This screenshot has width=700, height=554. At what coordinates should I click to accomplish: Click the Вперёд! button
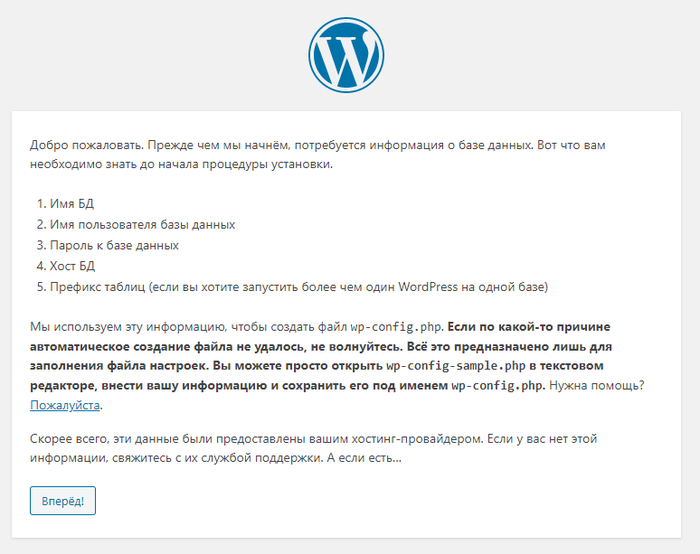63,500
